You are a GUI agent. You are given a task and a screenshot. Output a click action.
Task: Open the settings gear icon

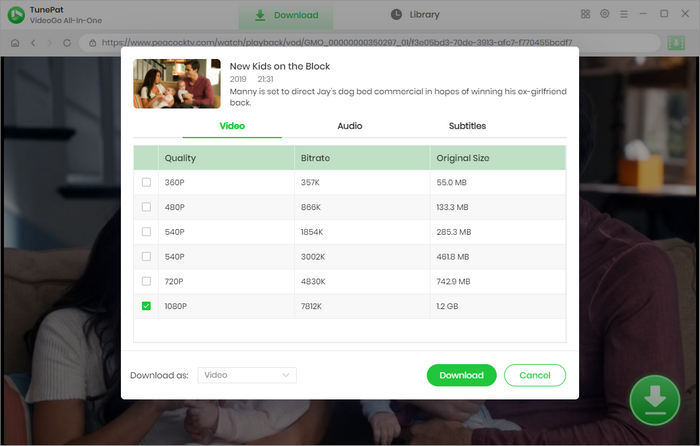(x=605, y=15)
